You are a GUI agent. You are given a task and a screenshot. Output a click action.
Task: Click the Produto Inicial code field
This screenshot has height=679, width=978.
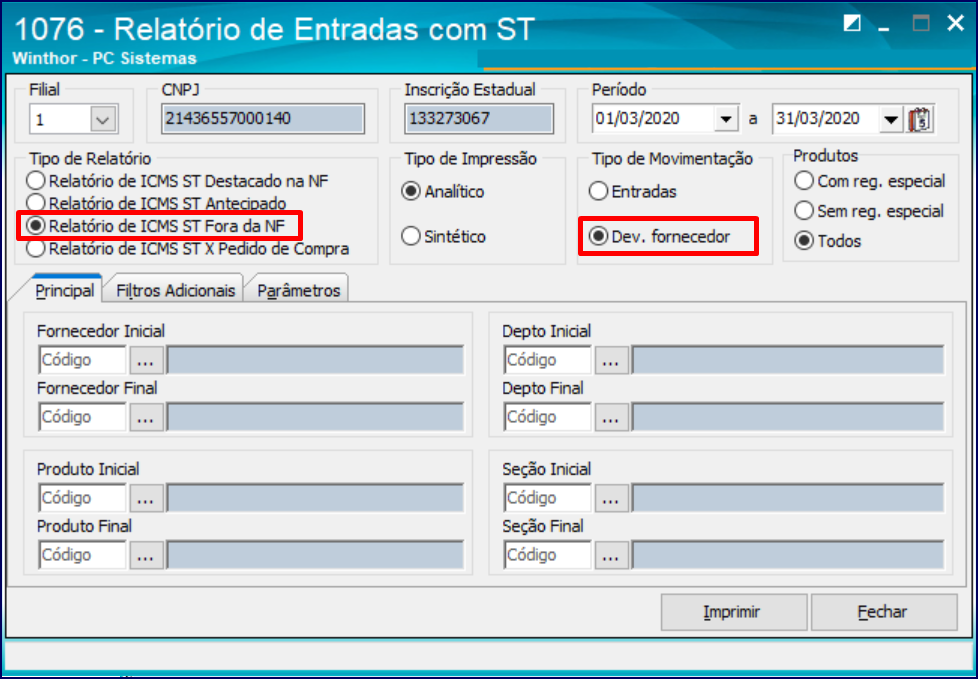pyautogui.click(x=82, y=498)
